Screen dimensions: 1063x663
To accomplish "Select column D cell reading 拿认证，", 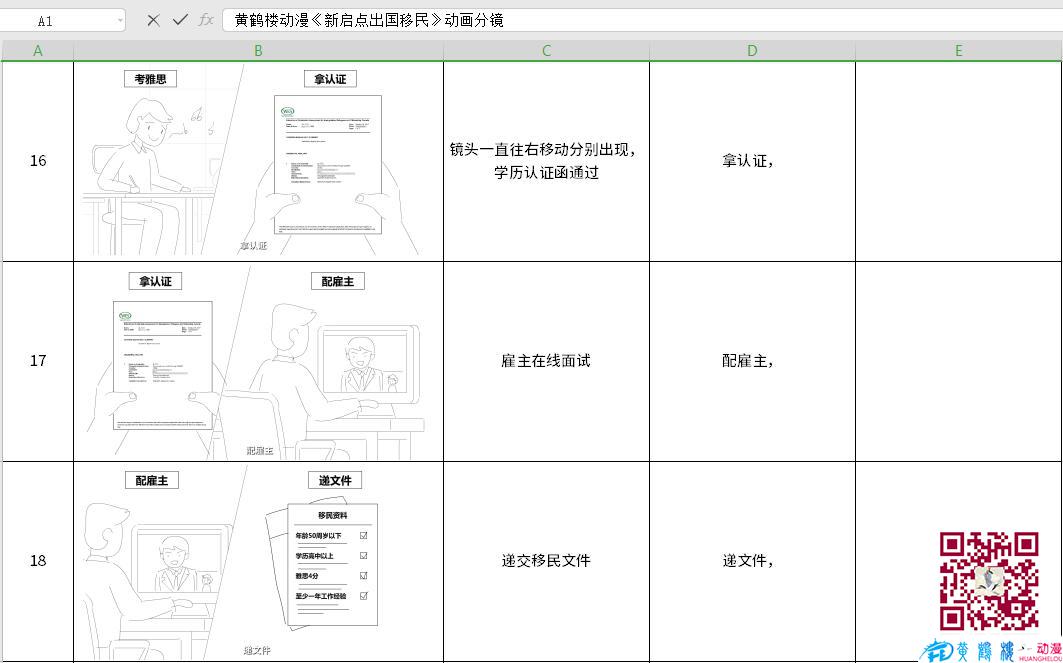I will tap(753, 161).
